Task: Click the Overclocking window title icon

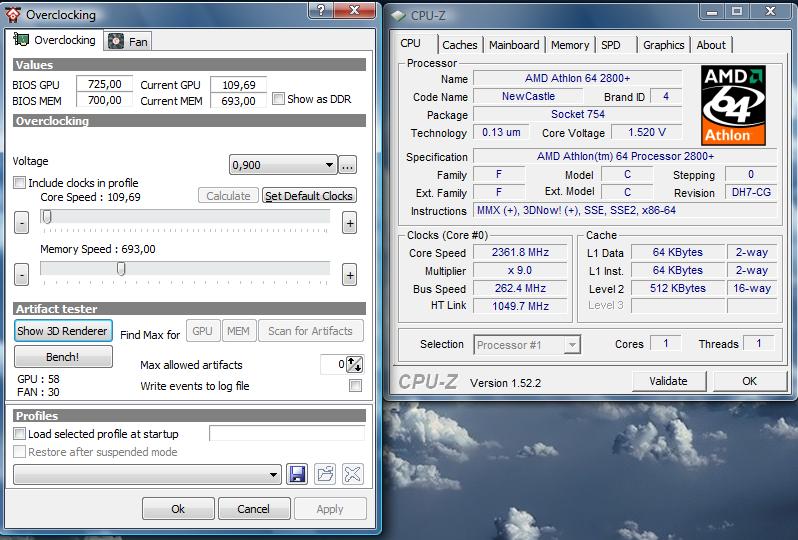Action: point(13,14)
